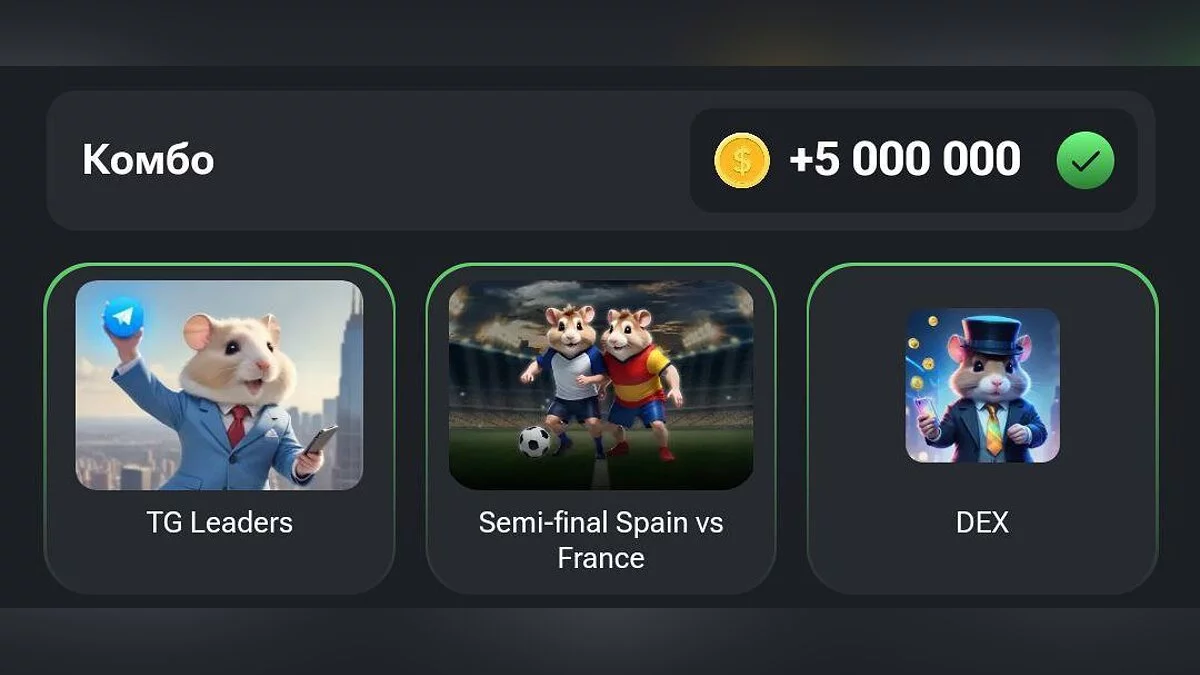Click the +5 000 000 reward amount

(x=905, y=160)
